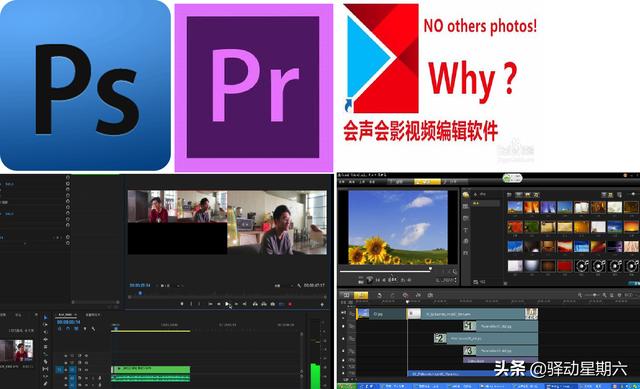
Task: Toggle first effect reset circle in effect controls
Action: point(68,178)
